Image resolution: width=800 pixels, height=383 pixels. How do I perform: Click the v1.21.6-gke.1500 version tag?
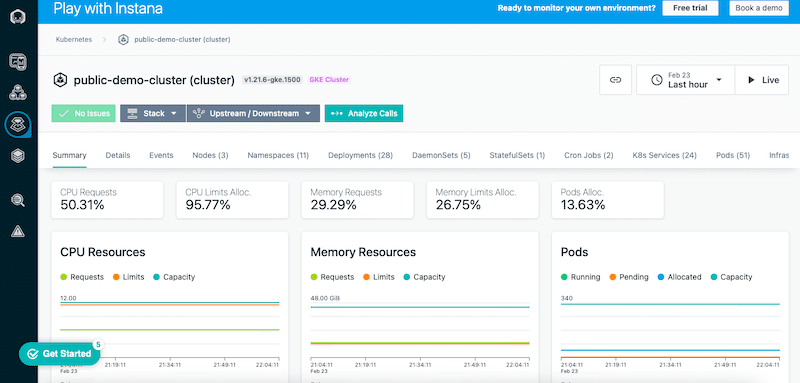pos(272,80)
